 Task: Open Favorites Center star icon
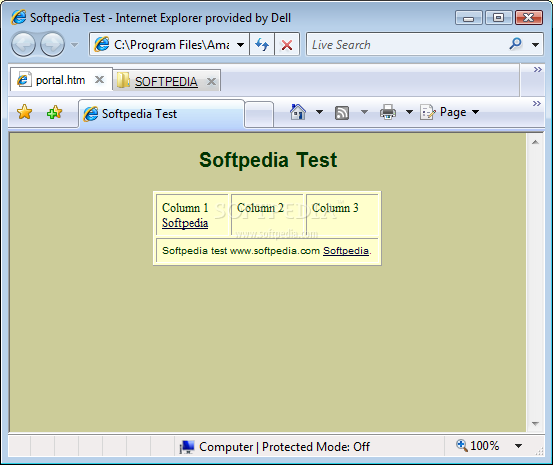pos(24,113)
